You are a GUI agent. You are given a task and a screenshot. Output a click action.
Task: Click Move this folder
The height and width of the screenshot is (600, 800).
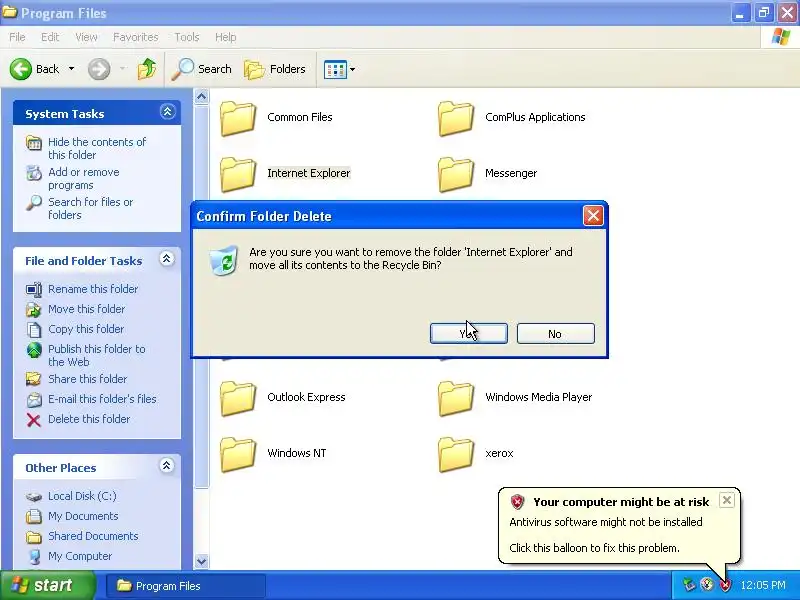(86, 309)
